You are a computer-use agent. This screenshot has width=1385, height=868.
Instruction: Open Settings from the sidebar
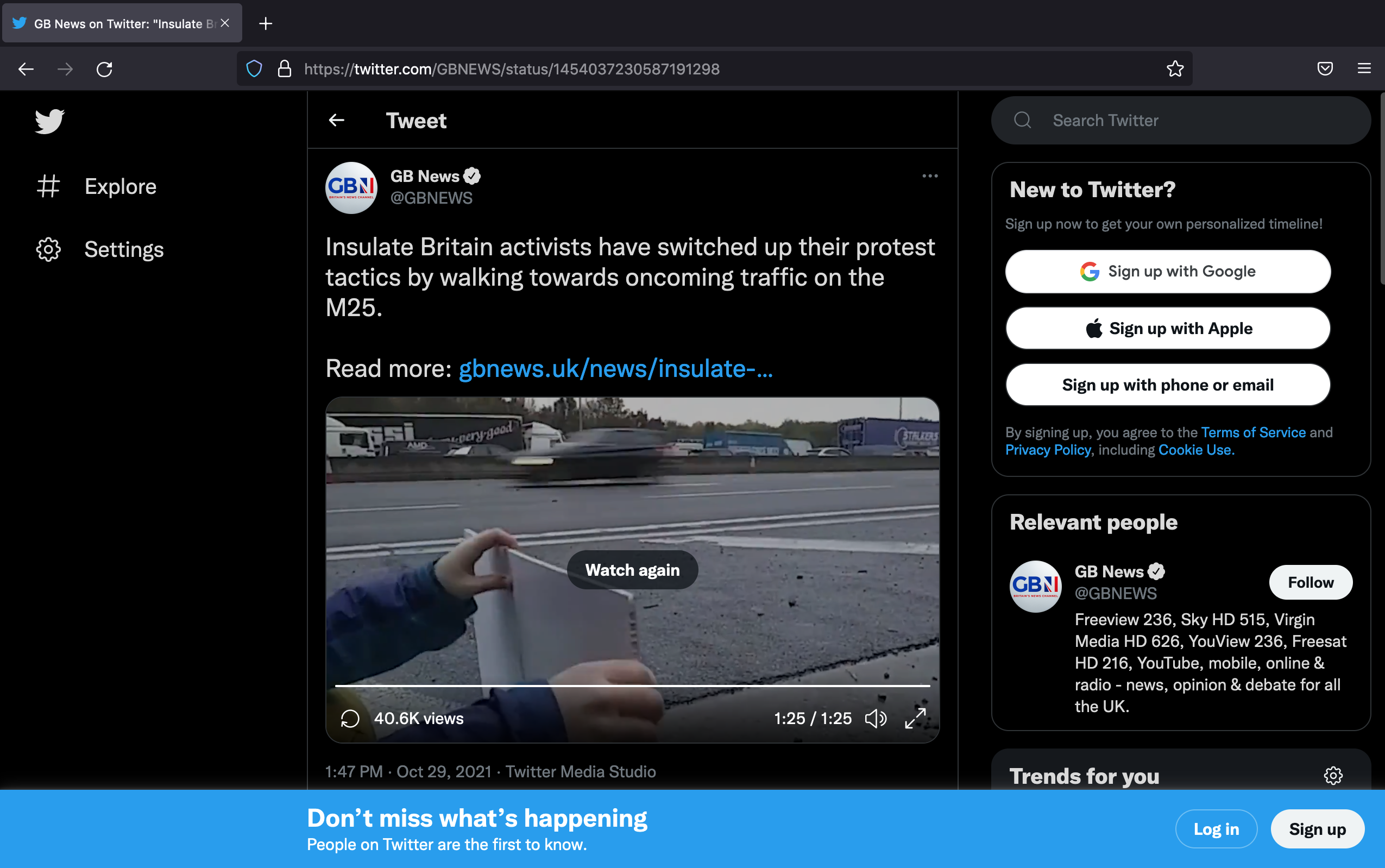click(124, 249)
